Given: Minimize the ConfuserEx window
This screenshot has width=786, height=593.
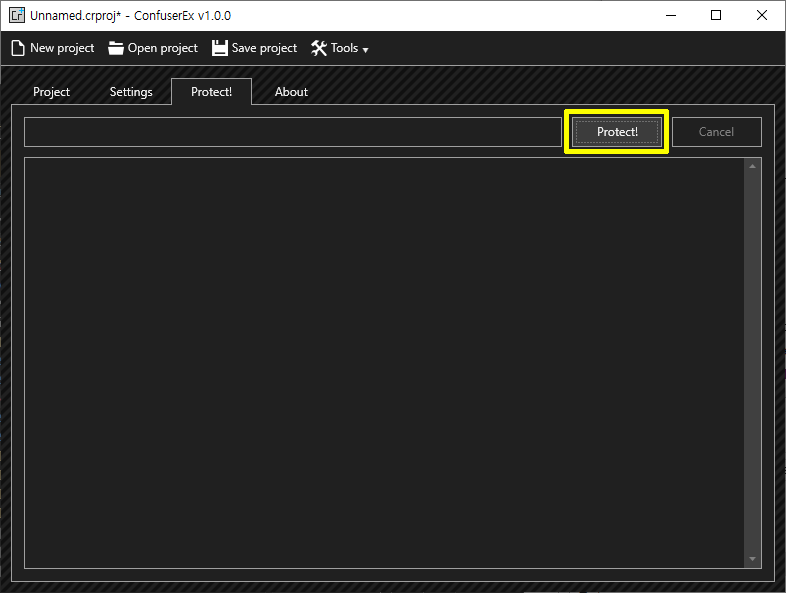Looking at the screenshot, I should 671,15.
